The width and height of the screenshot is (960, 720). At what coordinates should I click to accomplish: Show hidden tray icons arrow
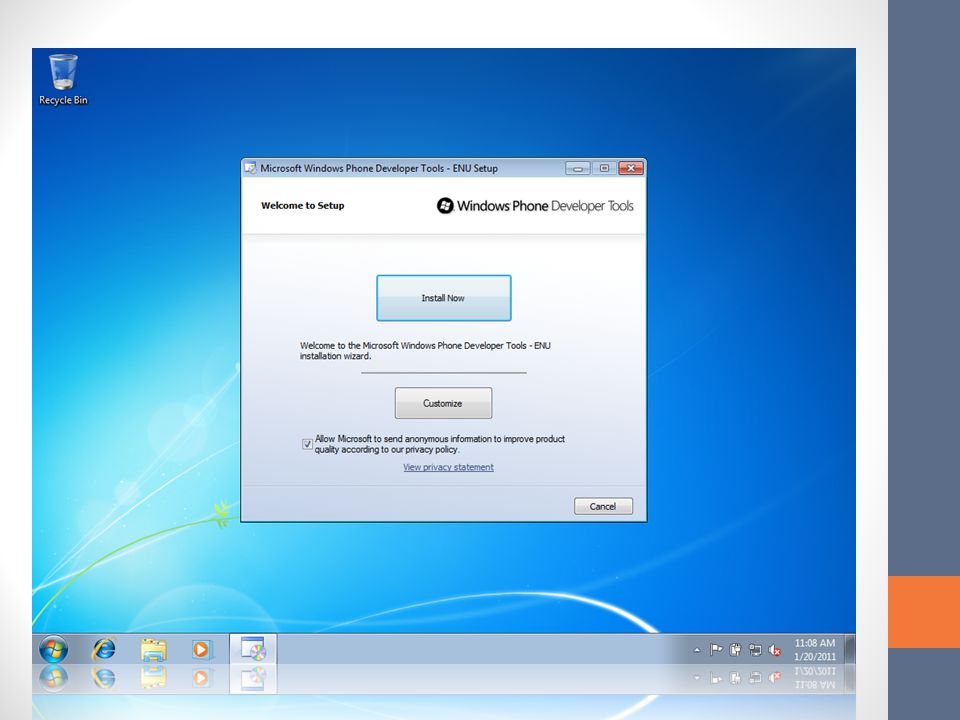point(697,650)
